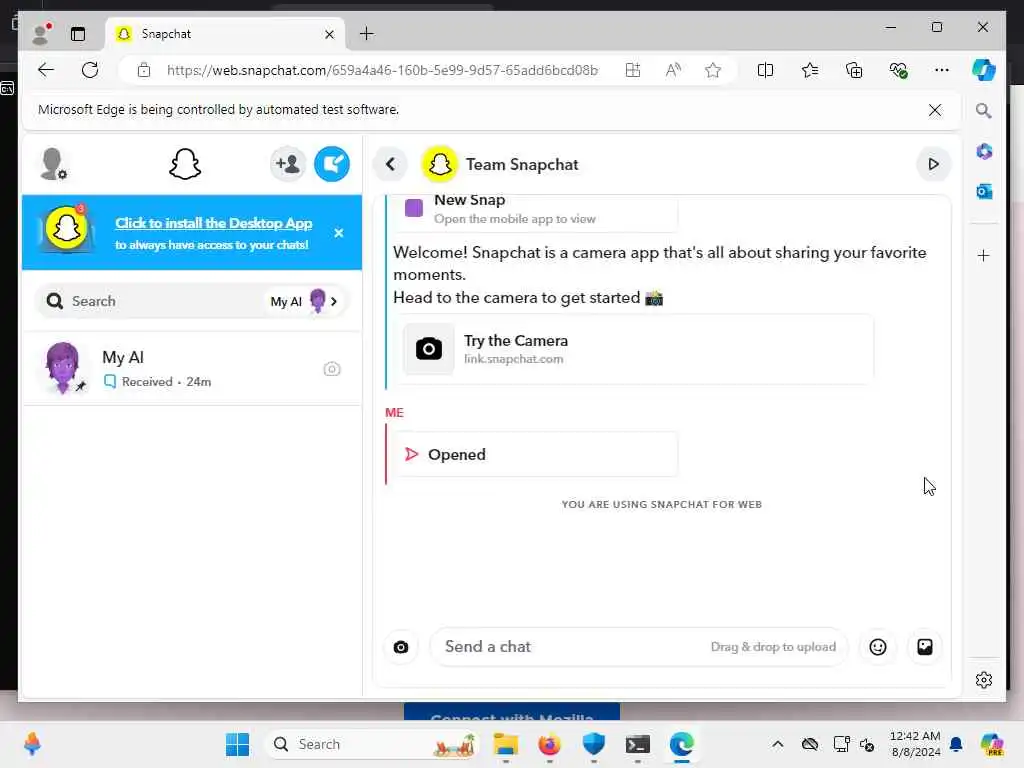Open the emoji picker smiley icon
The width and height of the screenshot is (1024, 768).
(x=878, y=647)
